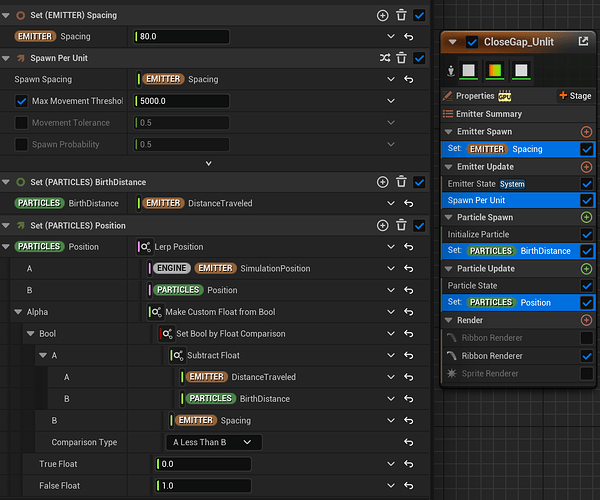The image size is (600, 500).
Task: Click the Lerp Position dynamic input icon
Action: point(145,247)
